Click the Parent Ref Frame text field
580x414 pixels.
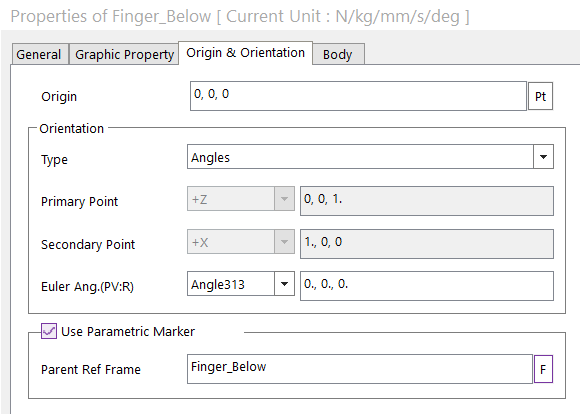[360, 369]
